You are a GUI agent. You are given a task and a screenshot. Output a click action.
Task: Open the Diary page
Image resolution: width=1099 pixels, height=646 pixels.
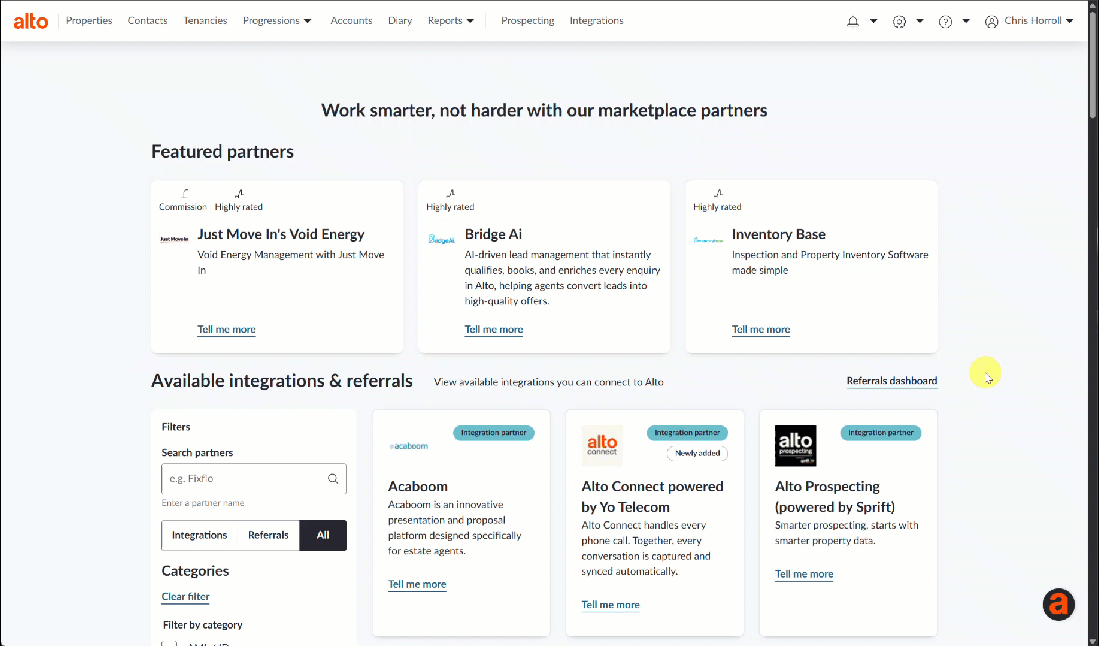[400, 21]
